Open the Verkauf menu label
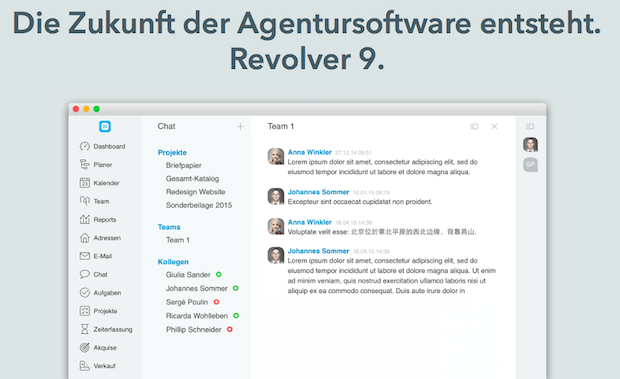620x379 pixels. (x=104, y=366)
